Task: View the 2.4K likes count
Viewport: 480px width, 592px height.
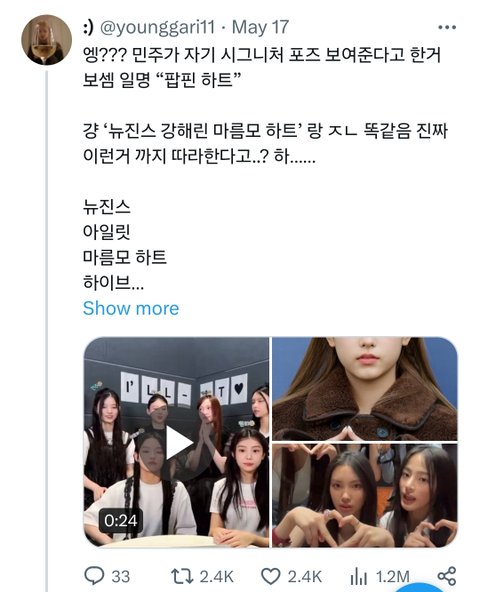Action: [x=304, y=577]
